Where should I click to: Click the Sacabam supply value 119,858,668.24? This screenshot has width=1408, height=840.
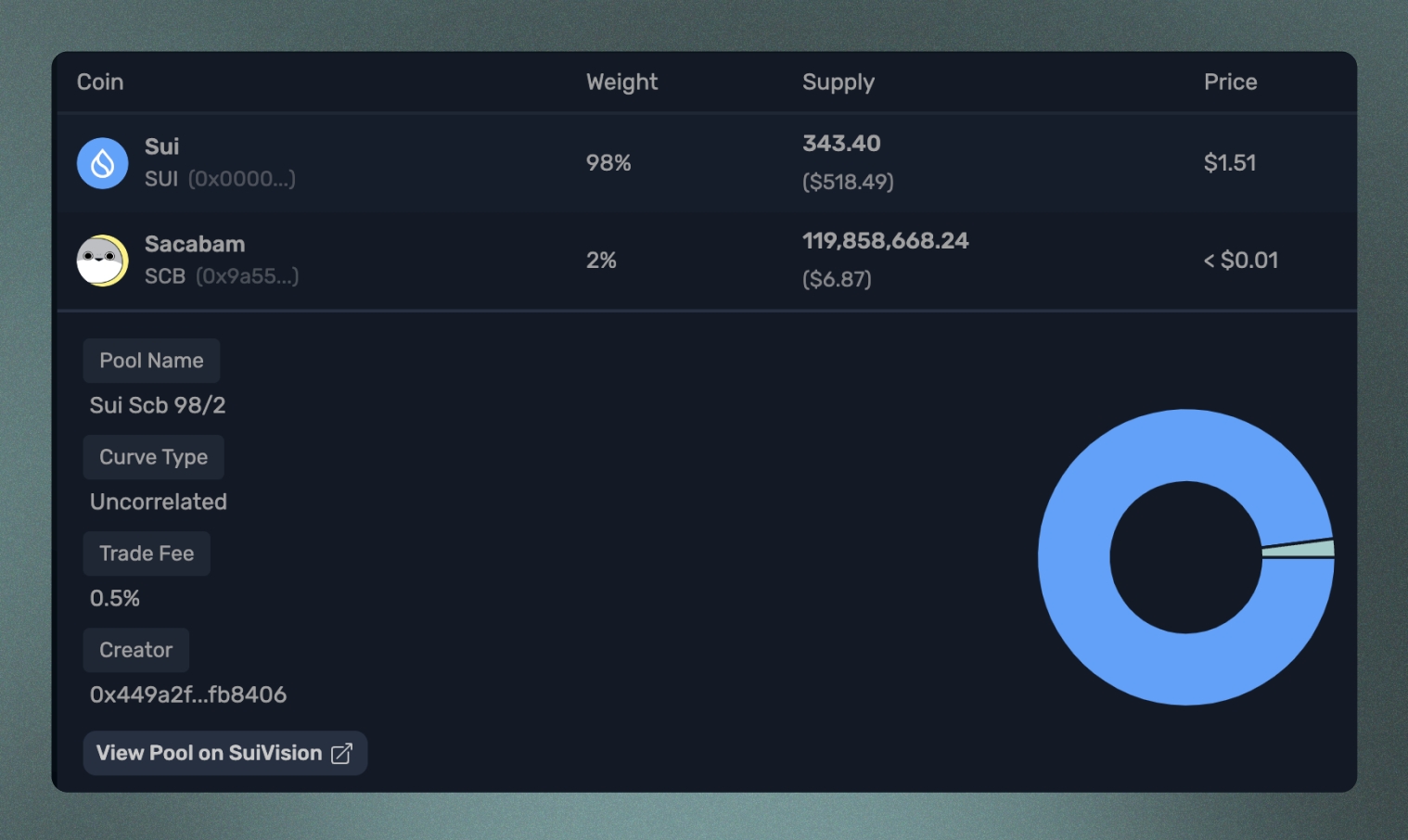click(885, 241)
